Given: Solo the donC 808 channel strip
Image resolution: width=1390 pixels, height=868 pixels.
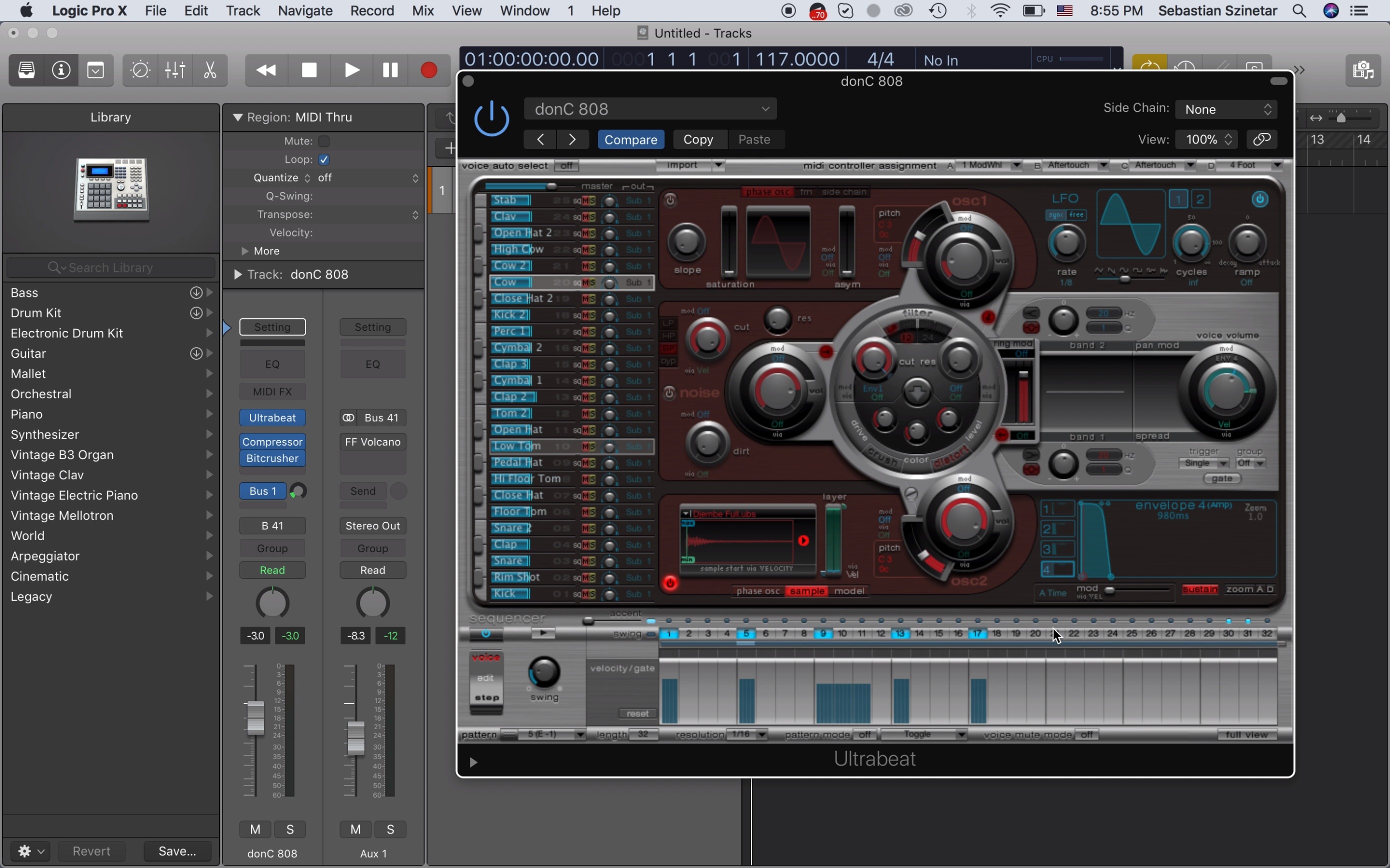Looking at the screenshot, I should point(290,830).
